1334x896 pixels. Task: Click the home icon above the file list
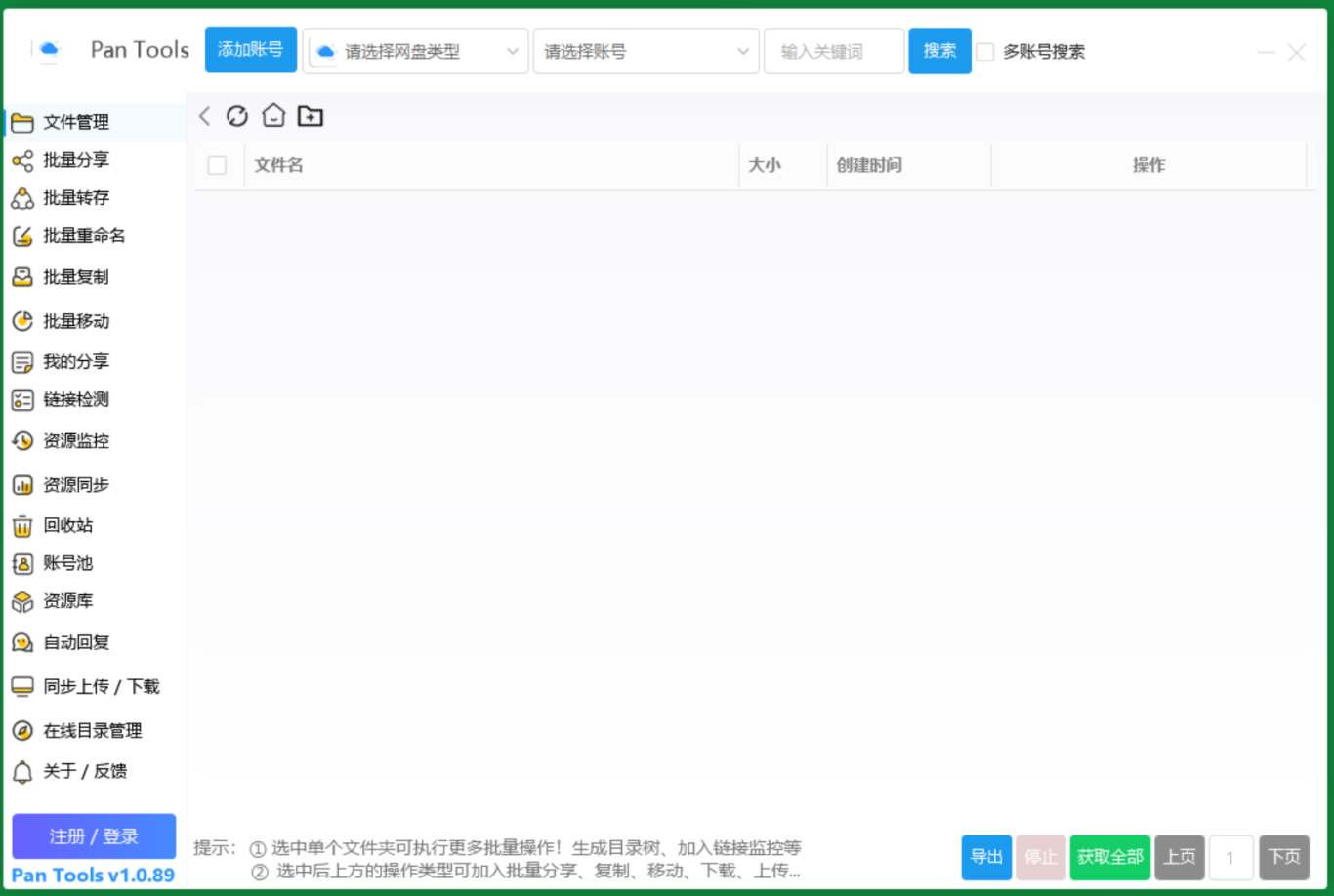[x=273, y=115]
